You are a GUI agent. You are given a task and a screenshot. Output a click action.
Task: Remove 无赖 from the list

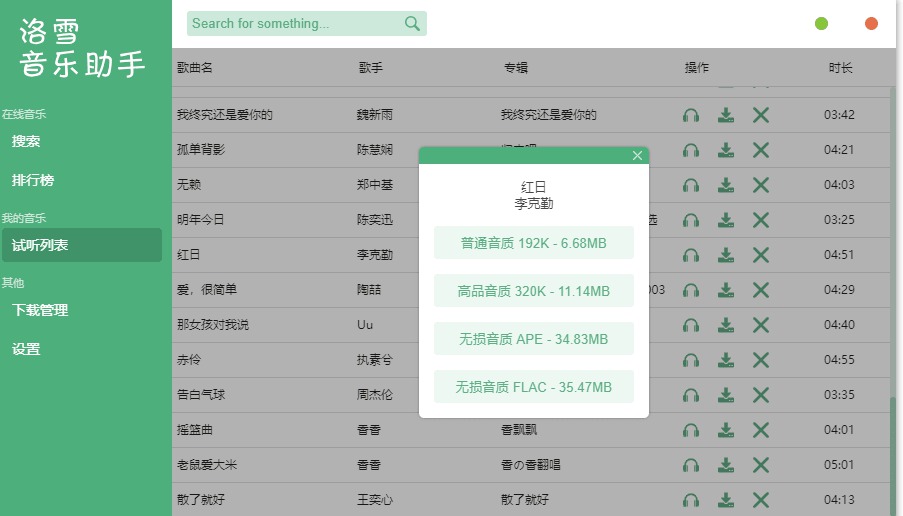[x=761, y=185]
